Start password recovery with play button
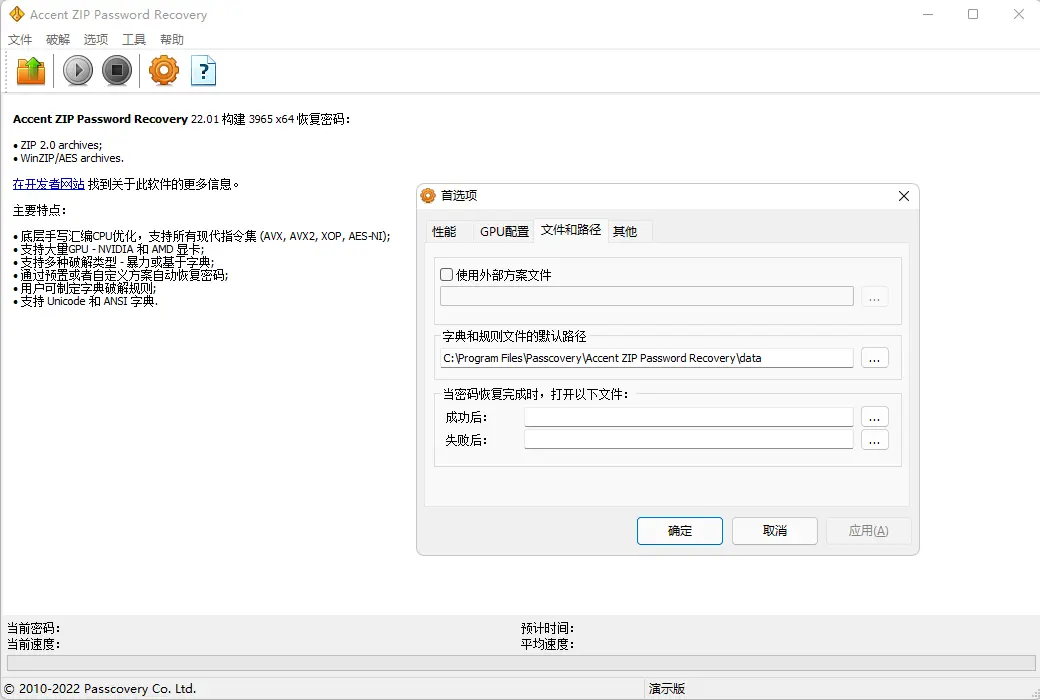The image size is (1040, 700). (x=78, y=70)
